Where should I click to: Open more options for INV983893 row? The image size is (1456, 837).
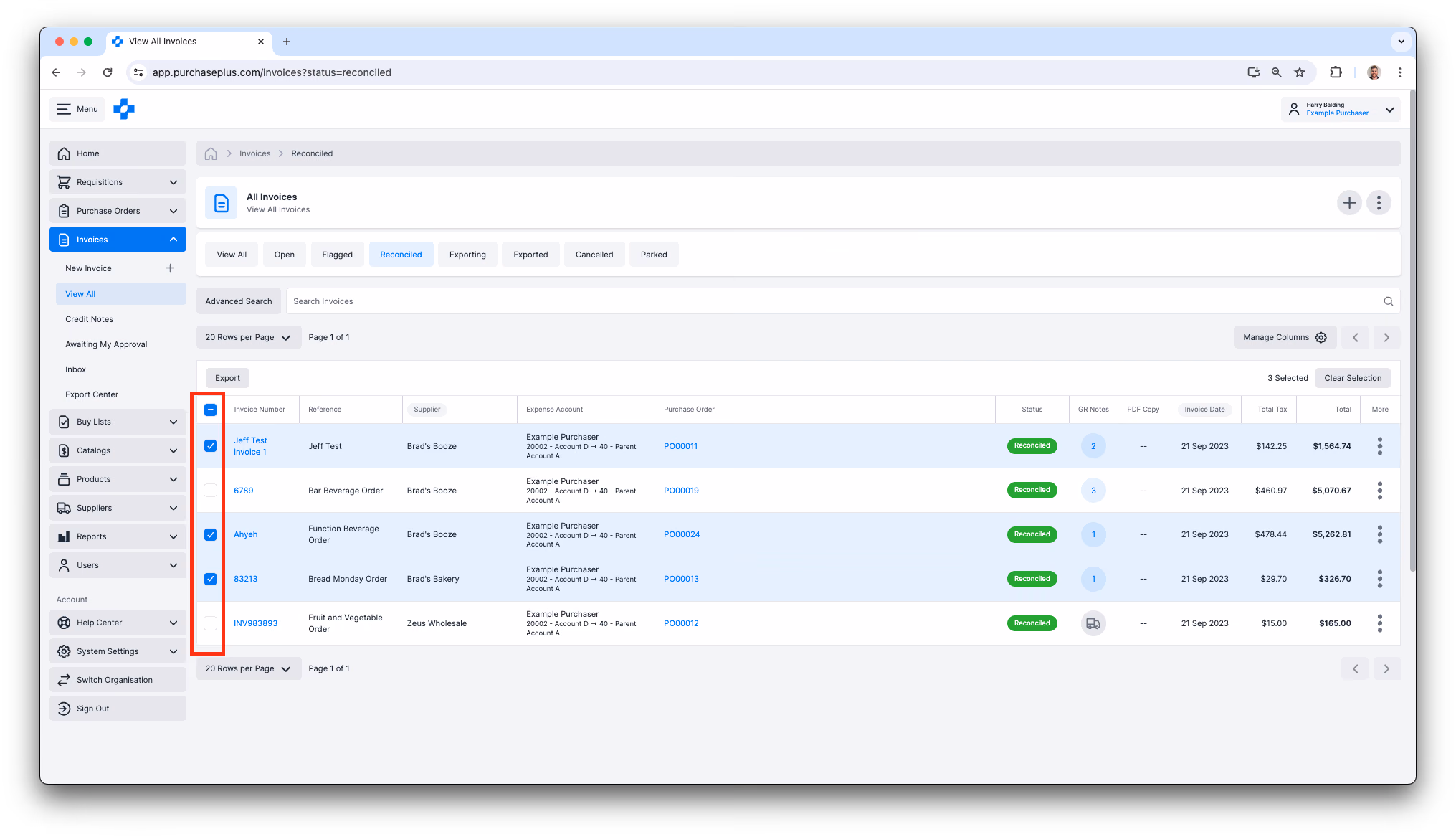click(1379, 623)
